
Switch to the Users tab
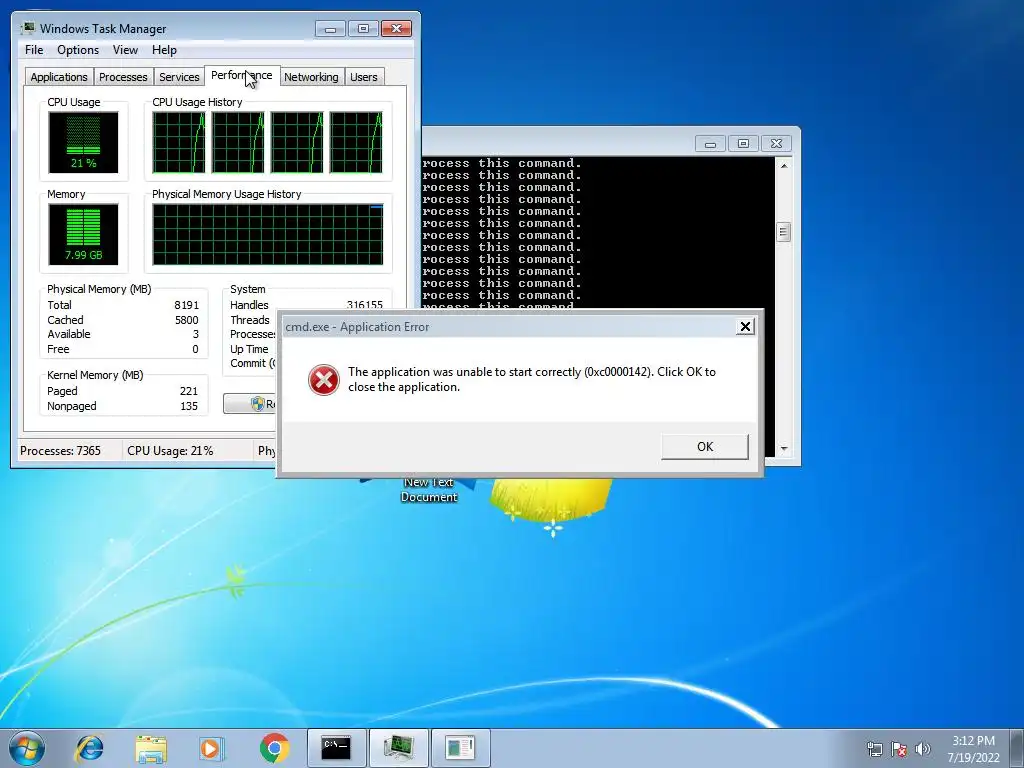(x=363, y=77)
